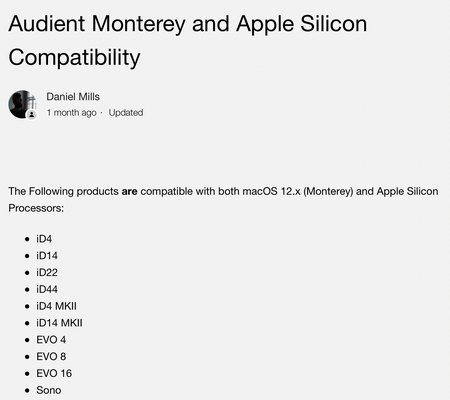
Task: Click the bold word 'are' in paragraph
Action: (x=129, y=192)
